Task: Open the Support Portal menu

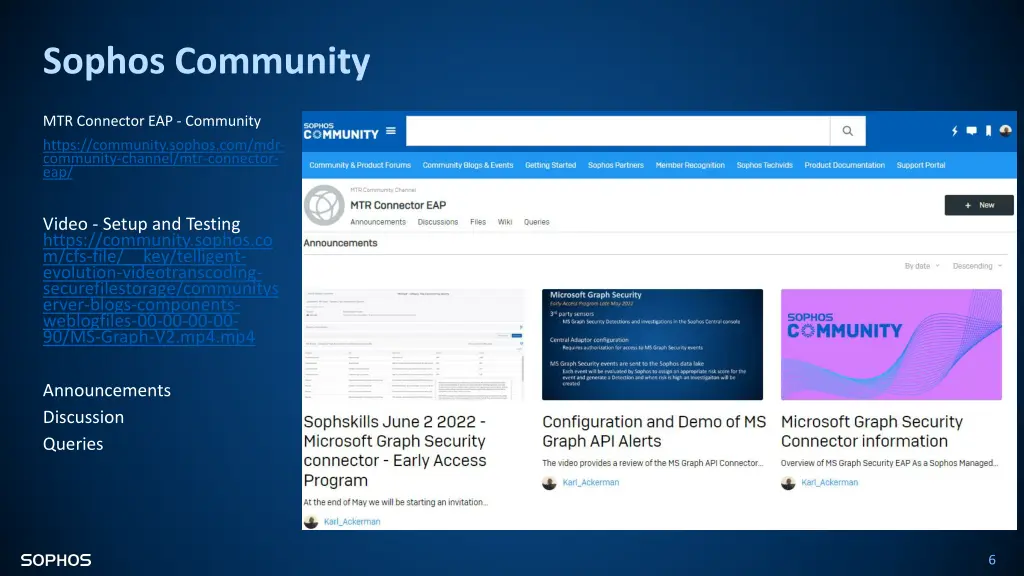Action: pos(921,165)
